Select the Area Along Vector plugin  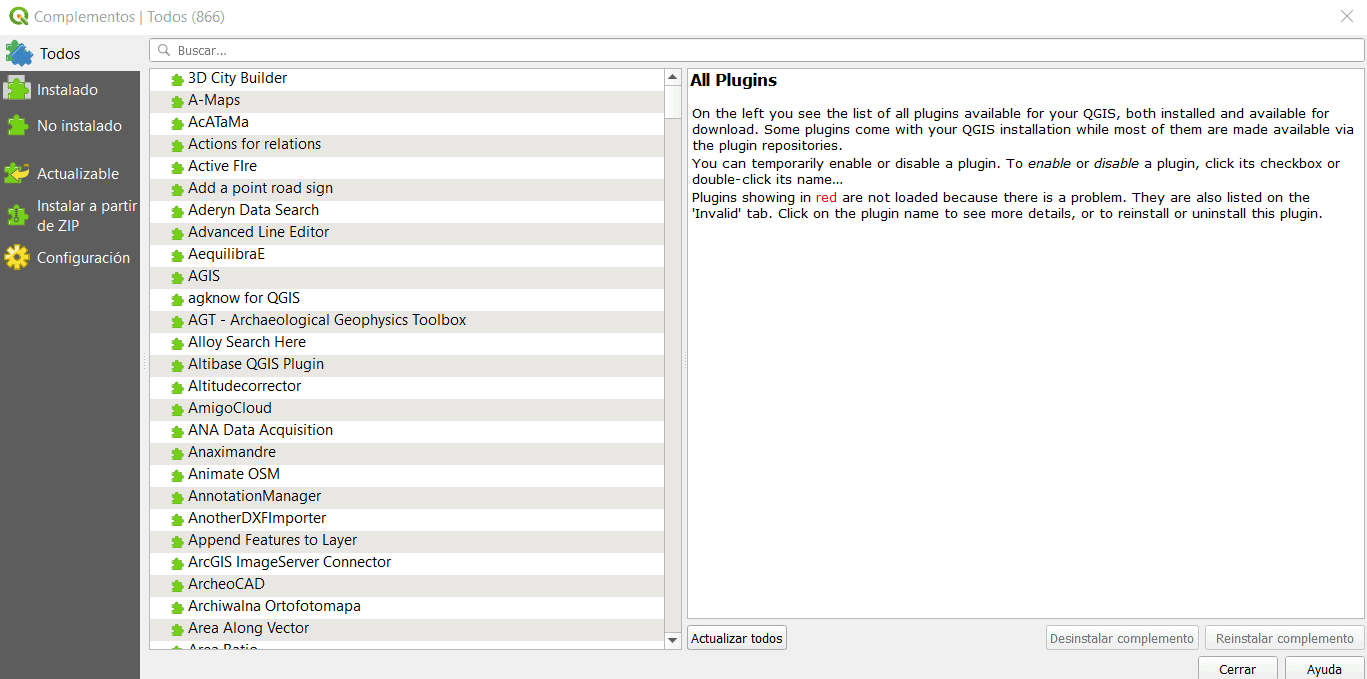pos(407,628)
